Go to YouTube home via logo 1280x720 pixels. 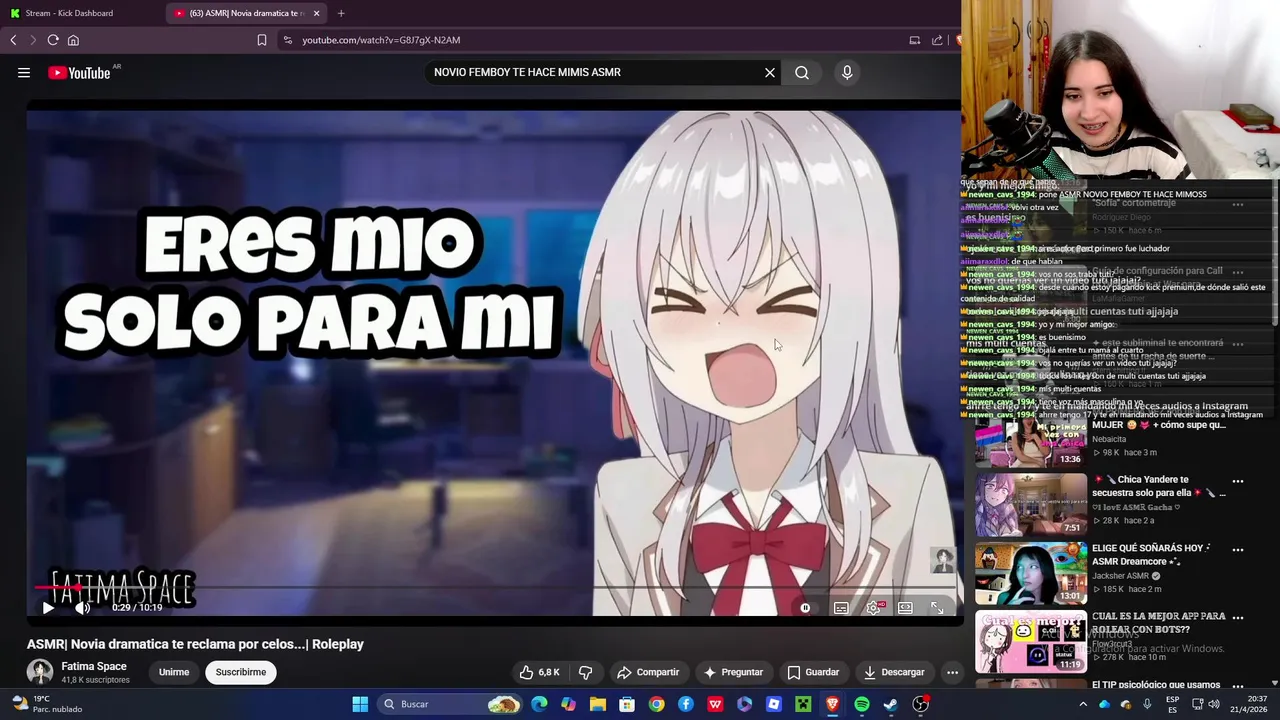coord(79,72)
